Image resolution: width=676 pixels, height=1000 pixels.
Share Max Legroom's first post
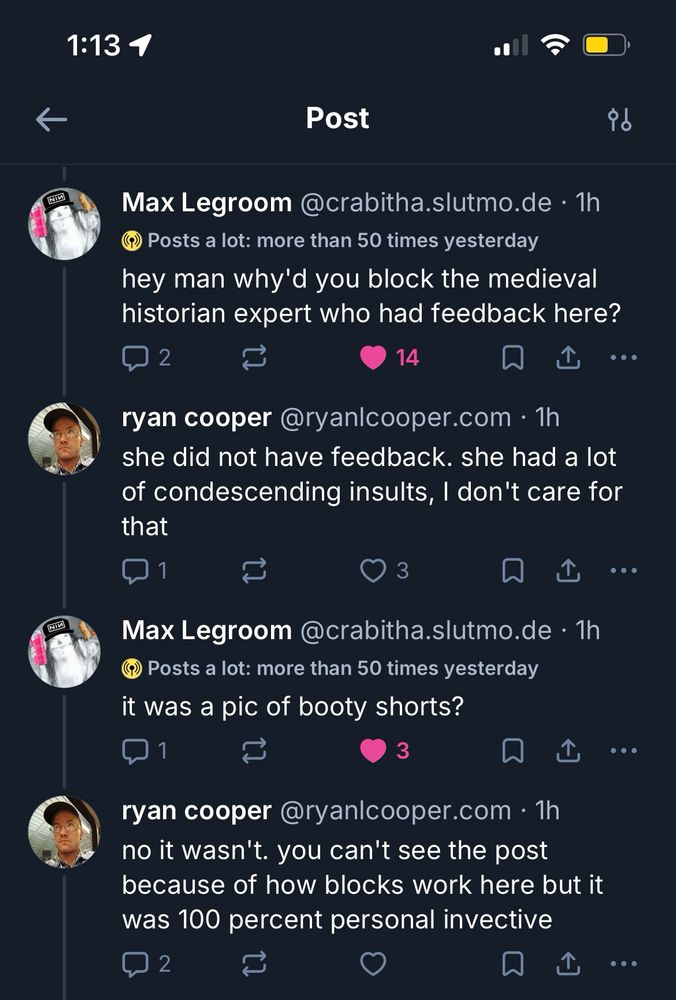pos(568,357)
